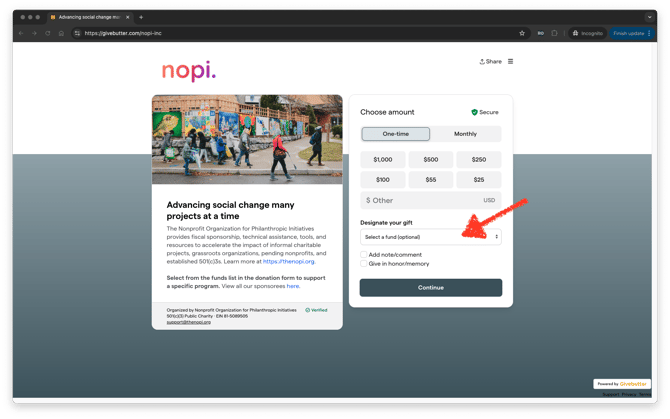
Task: Click the Share icon in page header
Action: coord(483,62)
